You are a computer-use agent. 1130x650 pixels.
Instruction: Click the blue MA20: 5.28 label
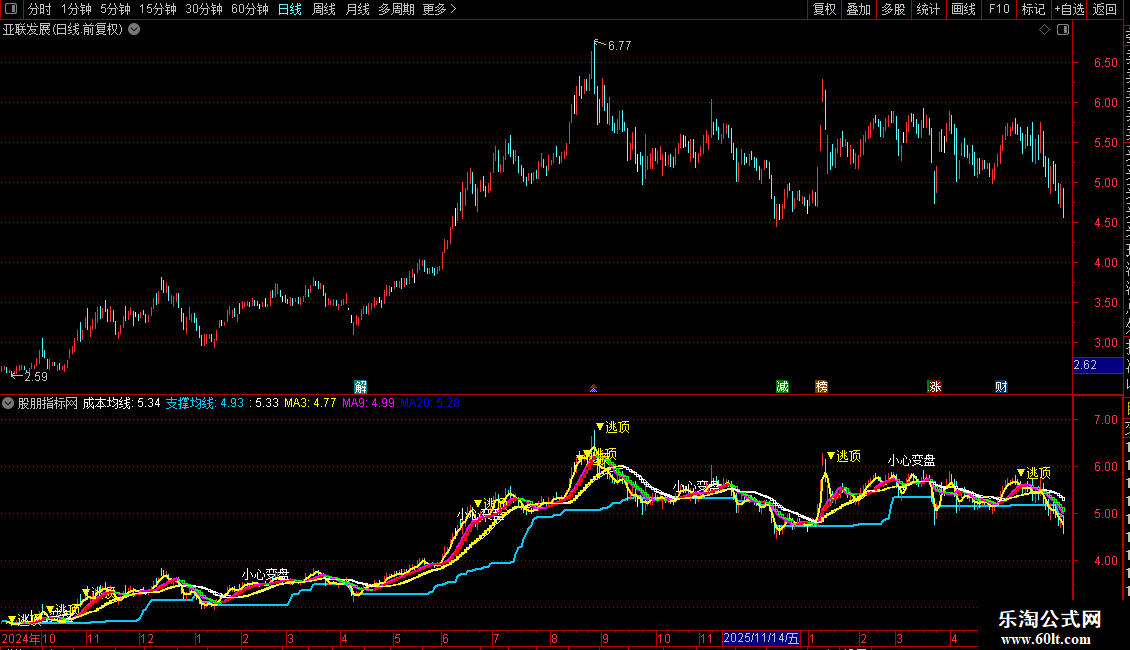click(x=430, y=404)
